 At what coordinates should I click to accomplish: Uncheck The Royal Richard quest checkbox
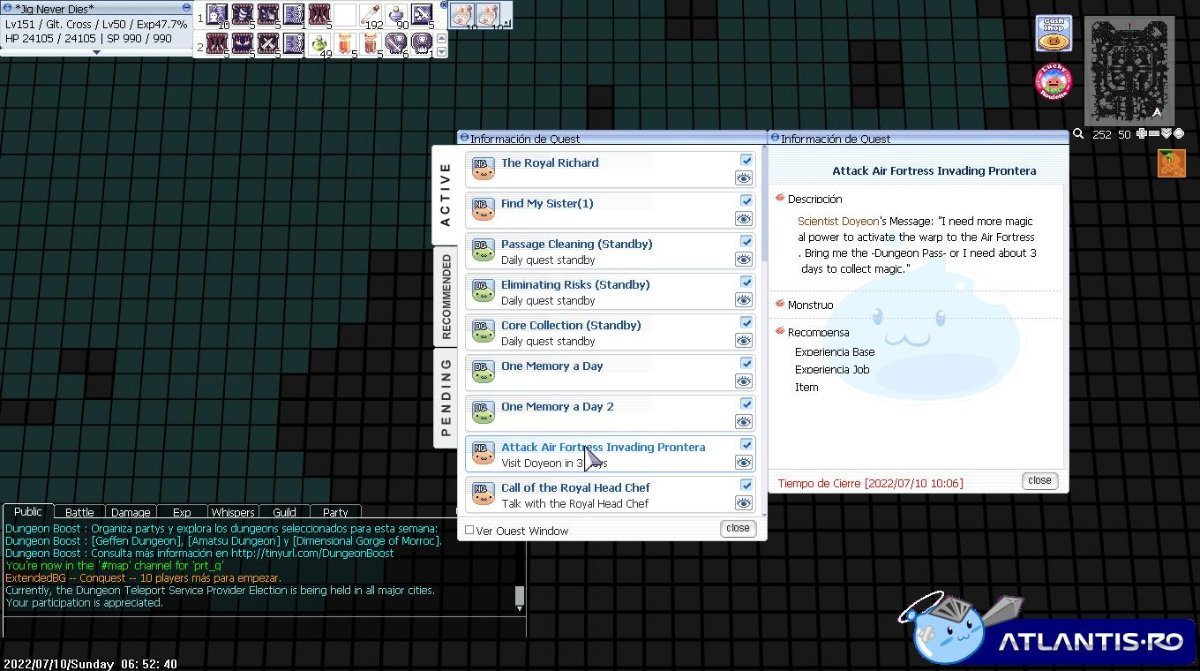tap(746, 160)
